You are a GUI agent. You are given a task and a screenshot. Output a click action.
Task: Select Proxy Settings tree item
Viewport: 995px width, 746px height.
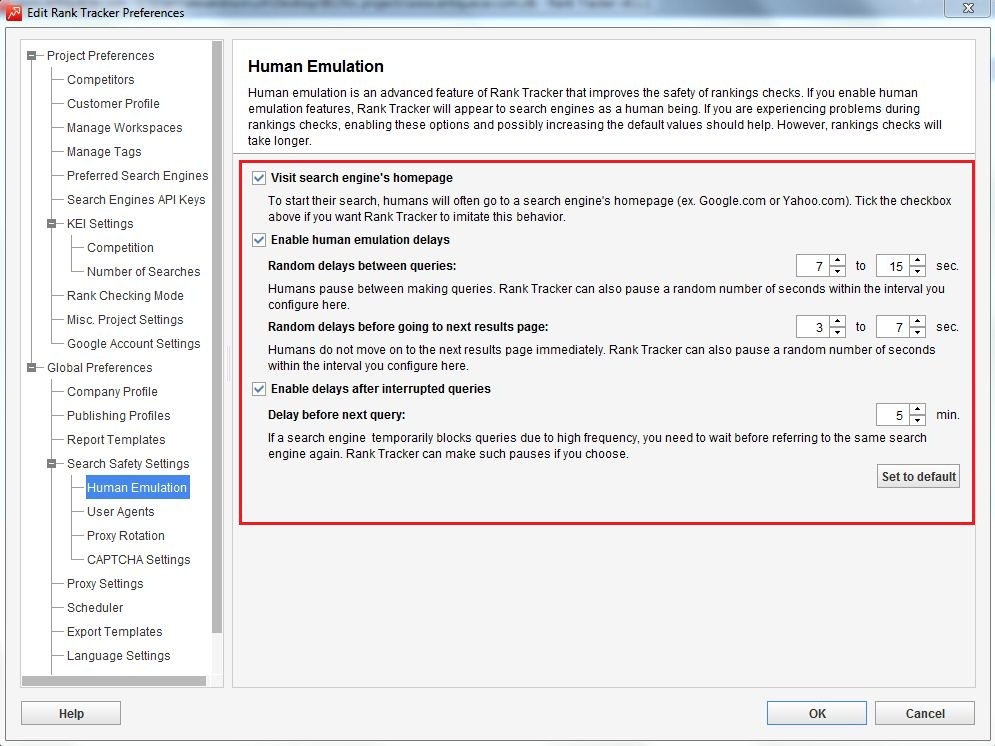pyautogui.click(x=105, y=584)
